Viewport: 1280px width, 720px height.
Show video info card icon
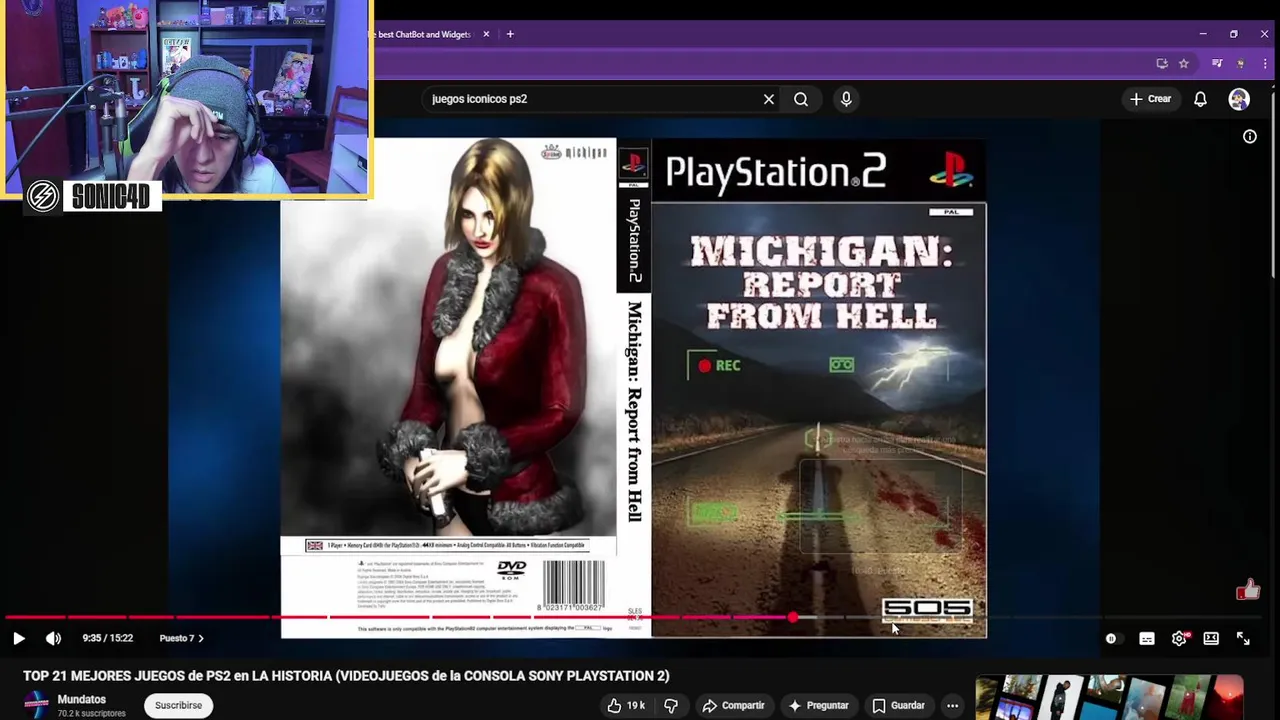click(1250, 136)
